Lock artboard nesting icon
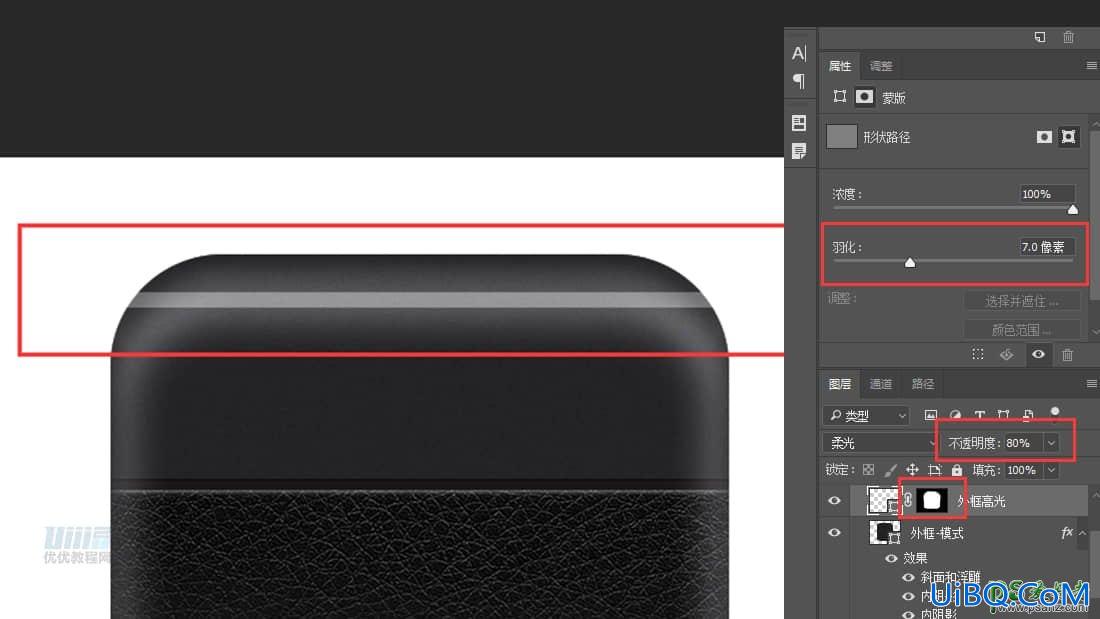This screenshot has height=619, width=1100. click(x=934, y=470)
